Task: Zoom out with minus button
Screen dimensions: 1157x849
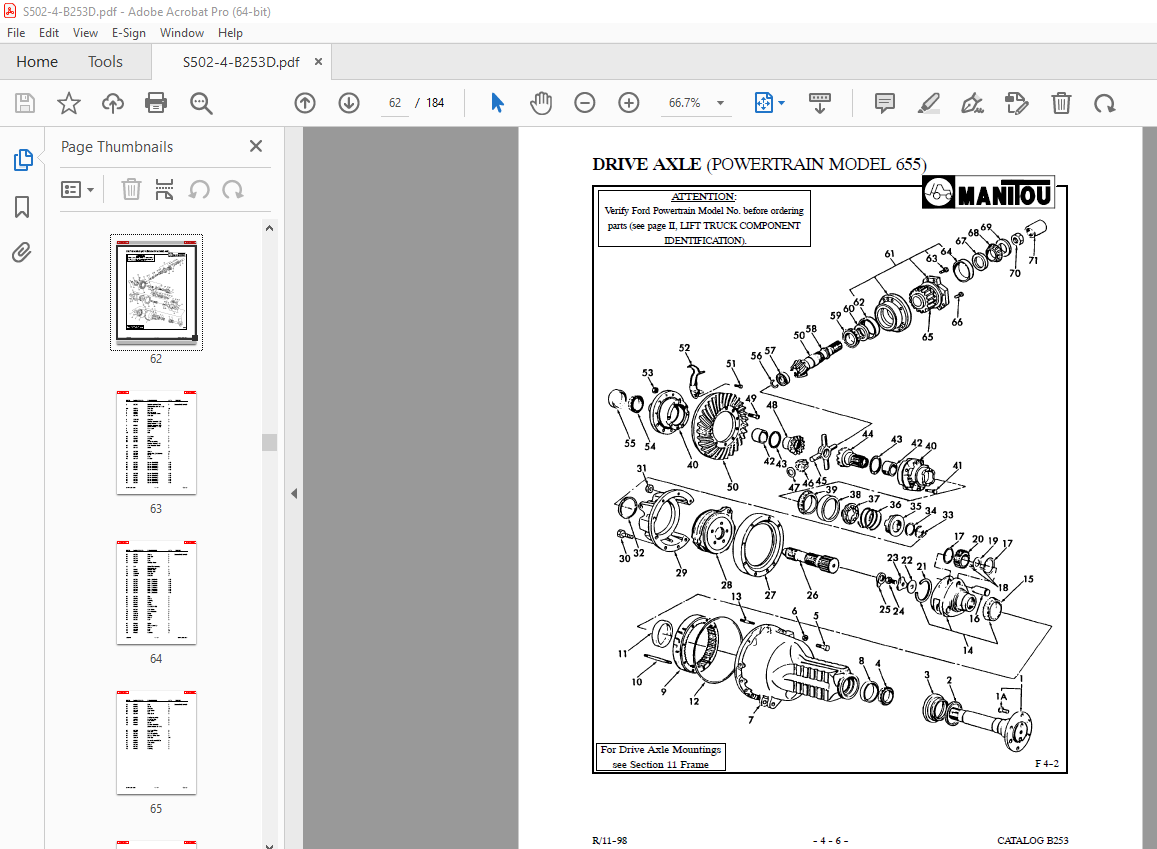Action: pyautogui.click(x=584, y=103)
